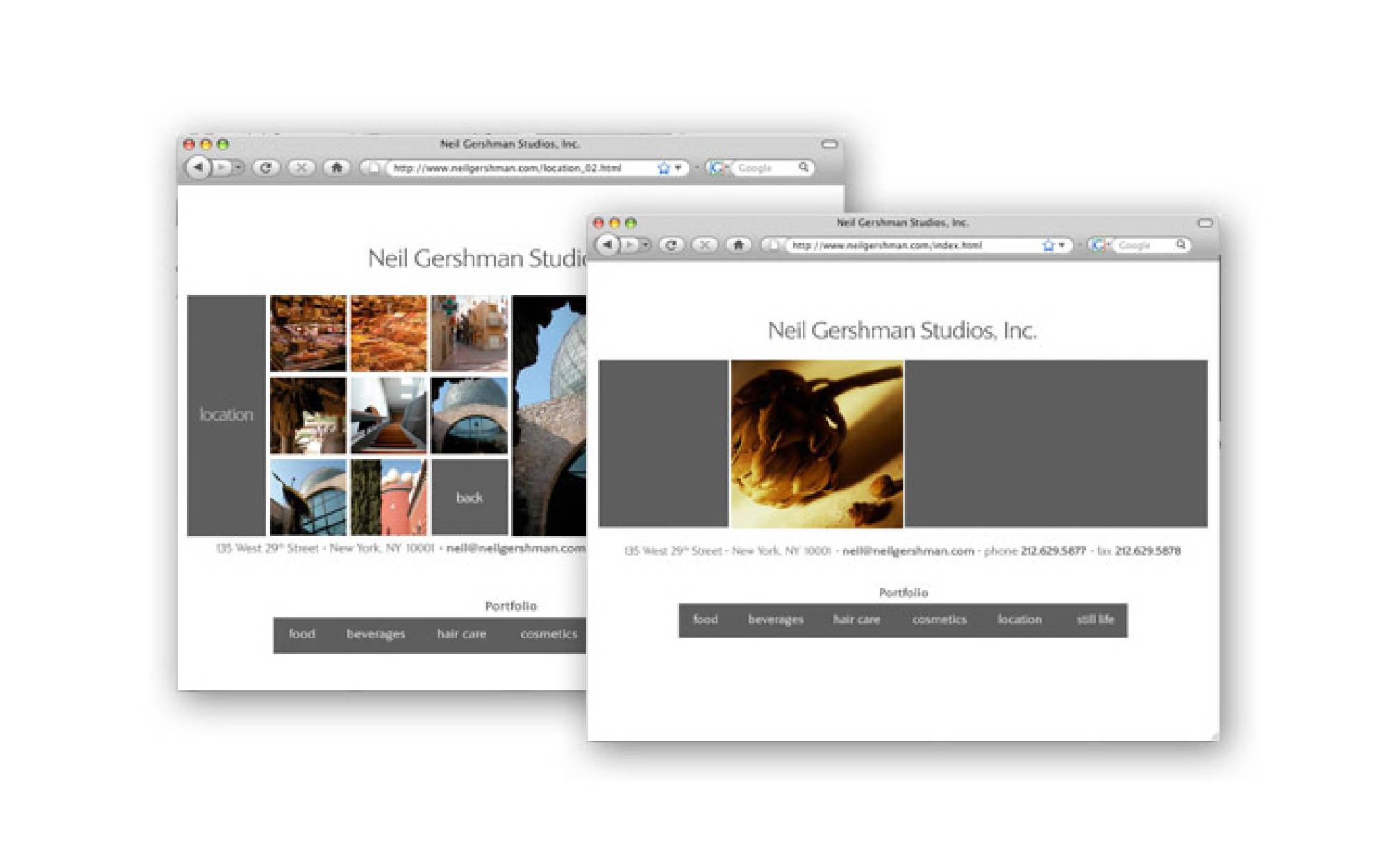Open the history dropdown arrow in the rear window
Screen dimensions: 1389x868
pyautogui.click(x=238, y=167)
